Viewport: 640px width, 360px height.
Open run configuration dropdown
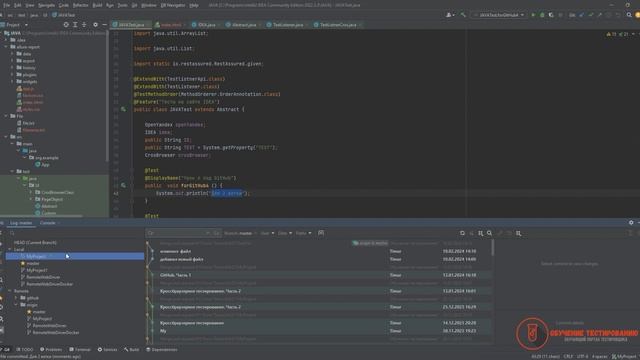pyautogui.click(x=499, y=15)
